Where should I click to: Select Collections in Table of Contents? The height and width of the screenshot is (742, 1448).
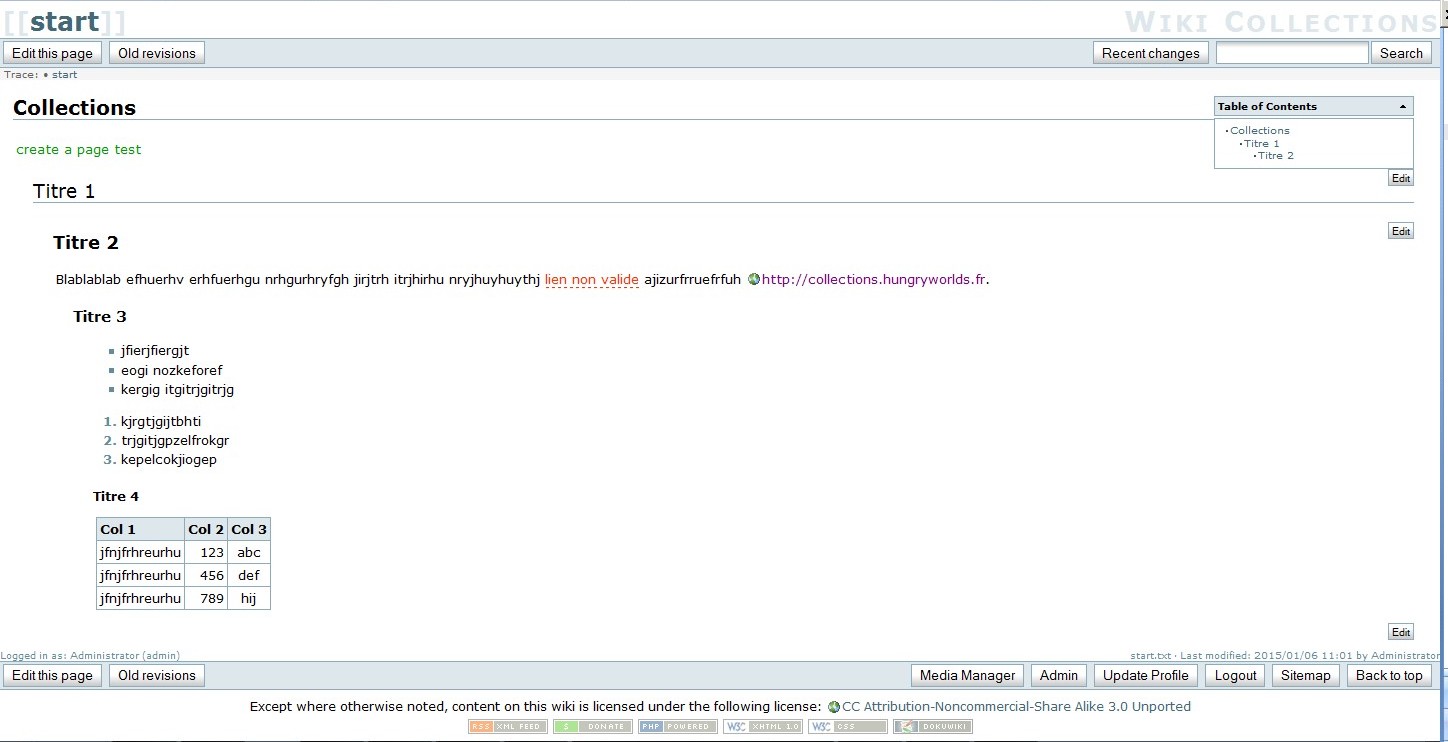click(1259, 131)
